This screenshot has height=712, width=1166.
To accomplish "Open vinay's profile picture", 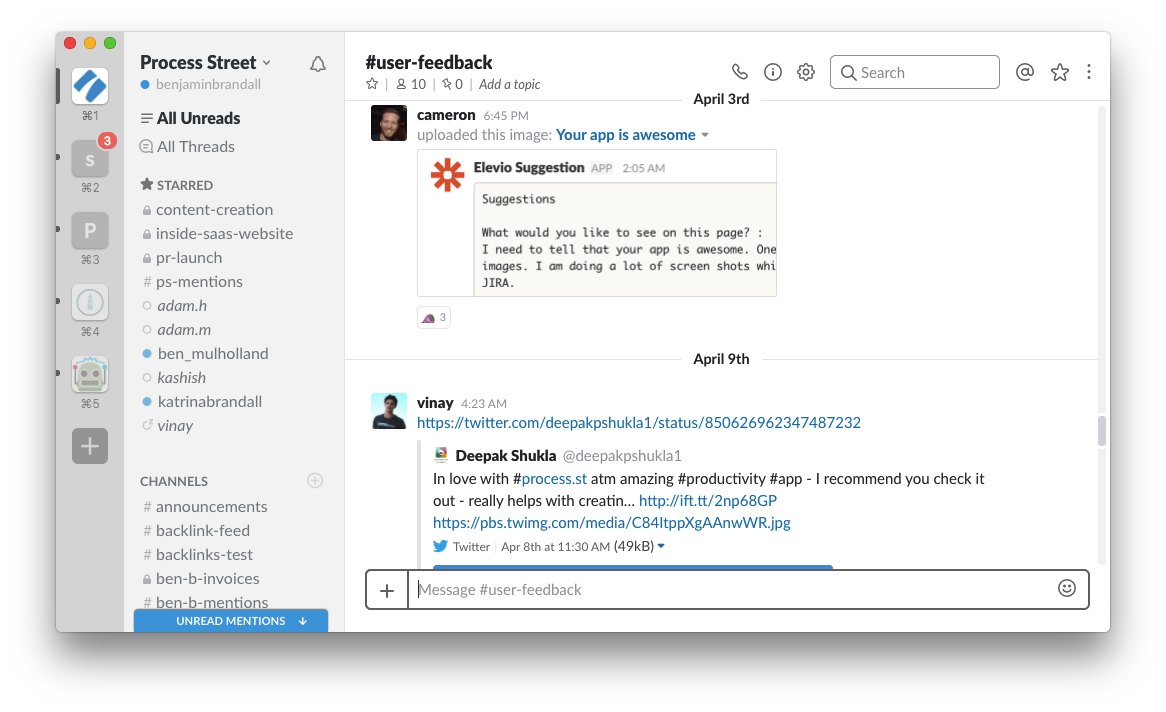I will point(389,411).
